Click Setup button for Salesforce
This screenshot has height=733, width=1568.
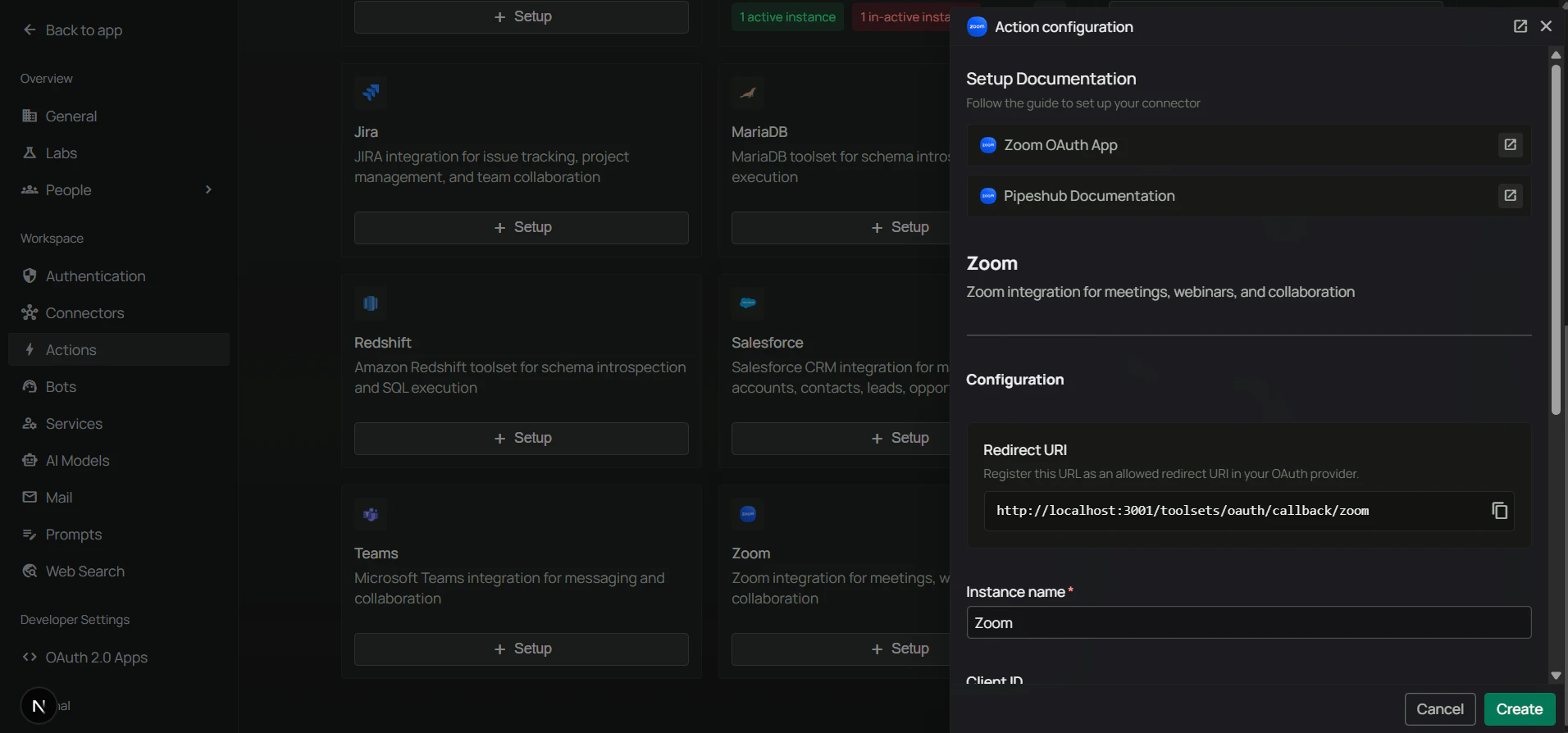(840, 439)
